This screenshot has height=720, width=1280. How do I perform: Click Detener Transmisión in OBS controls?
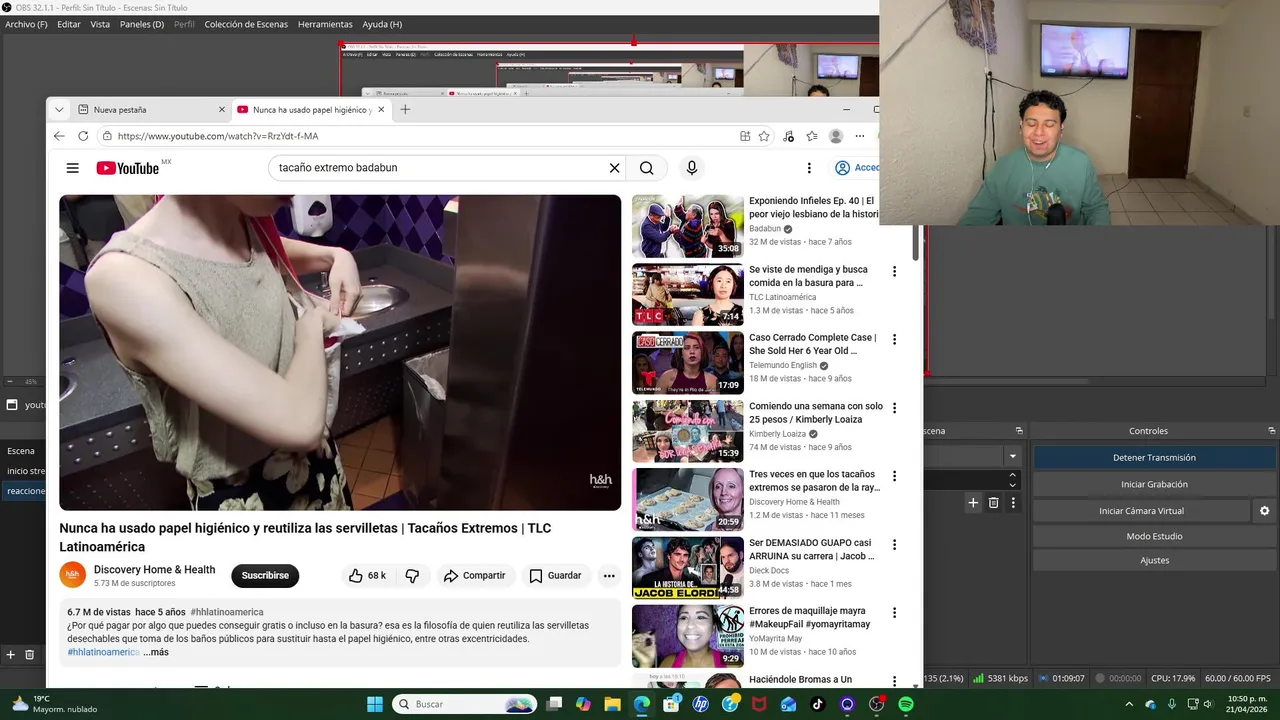(x=1154, y=458)
